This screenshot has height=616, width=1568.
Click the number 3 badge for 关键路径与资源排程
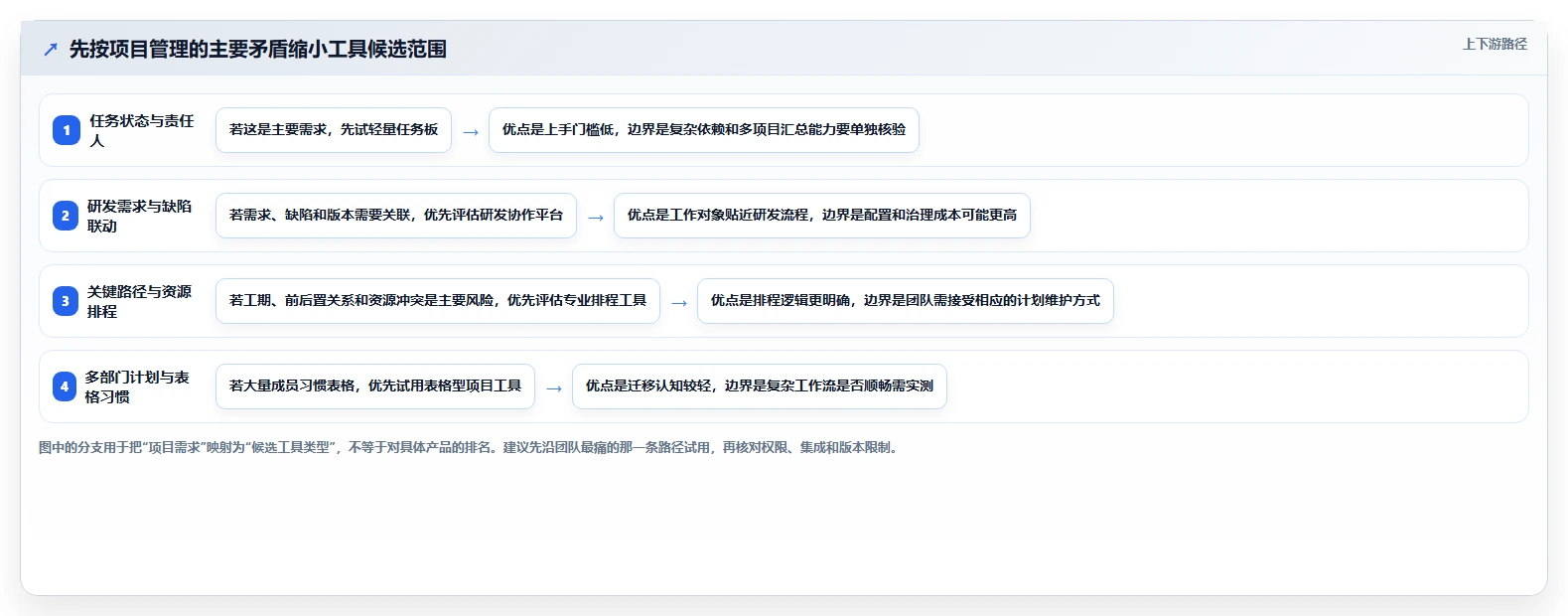(x=66, y=301)
